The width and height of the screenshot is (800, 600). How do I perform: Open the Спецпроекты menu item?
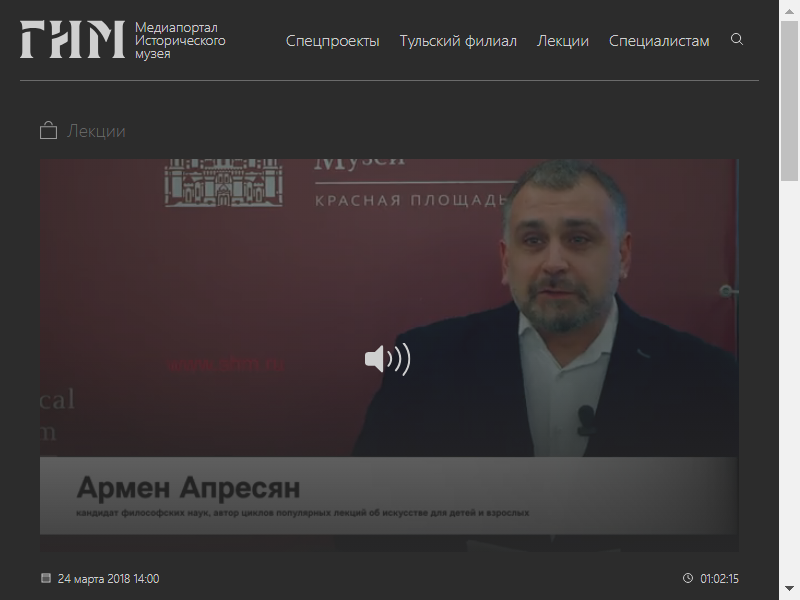pos(332,41)
